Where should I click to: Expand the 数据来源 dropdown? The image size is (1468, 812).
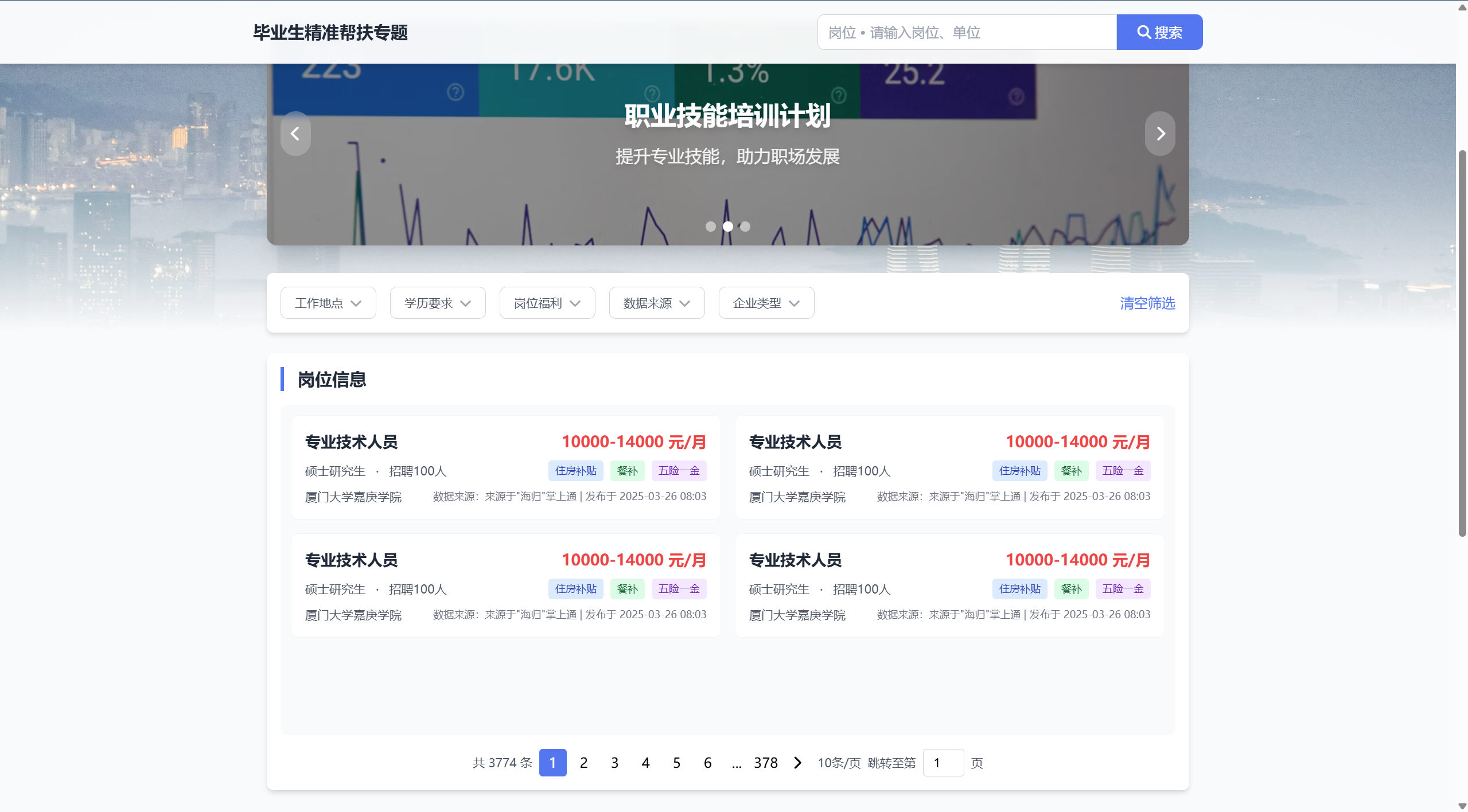click(657, 303)
